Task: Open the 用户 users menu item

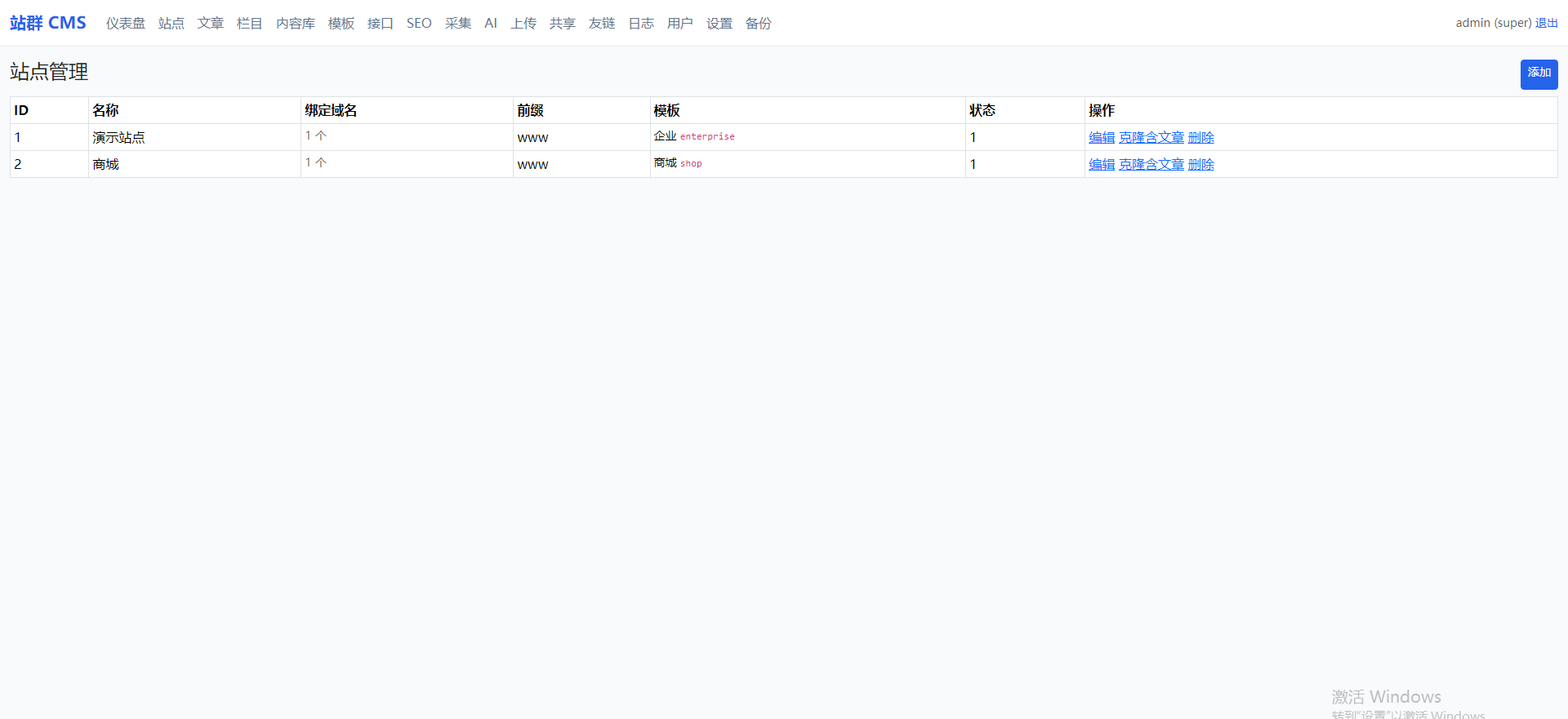Action: [680, 24]
